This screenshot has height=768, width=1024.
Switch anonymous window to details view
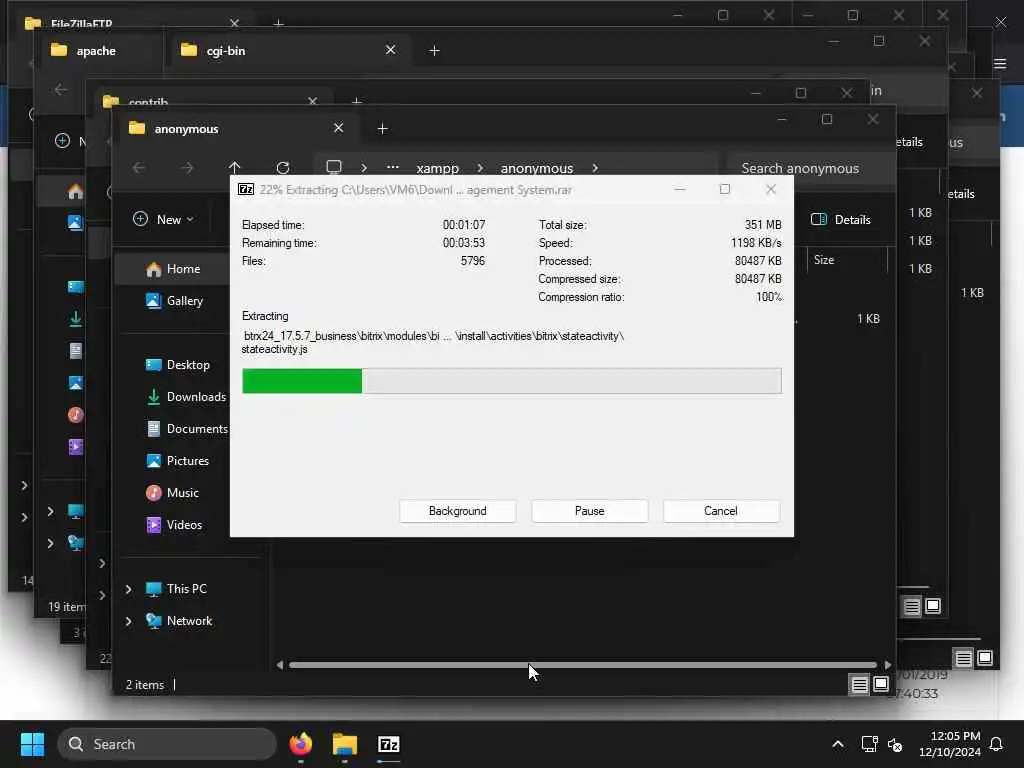(x=859, y=684)
